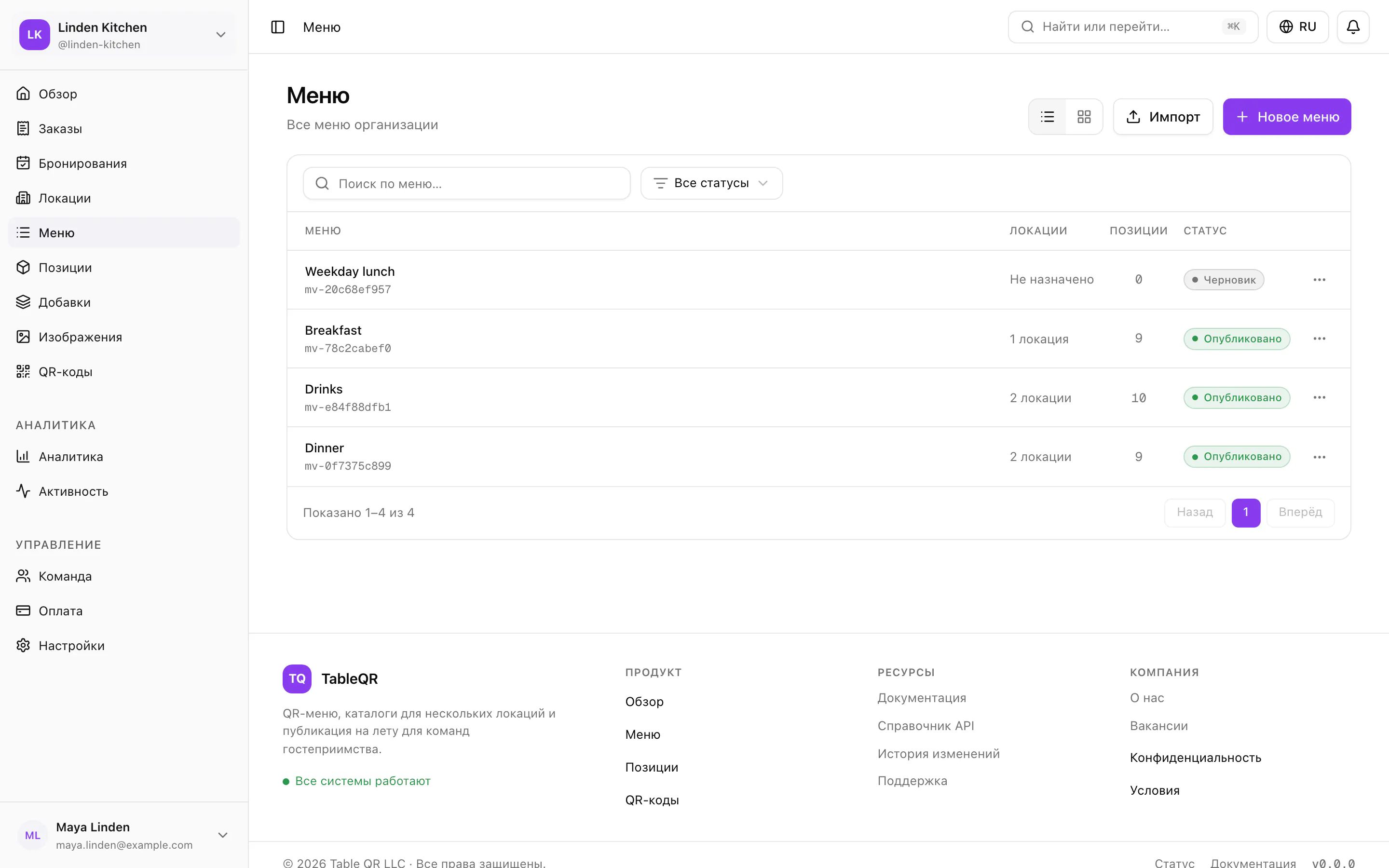Select page 1 in pagination
Viewport: 1389px width, 868px height.
pos(1245,512)
